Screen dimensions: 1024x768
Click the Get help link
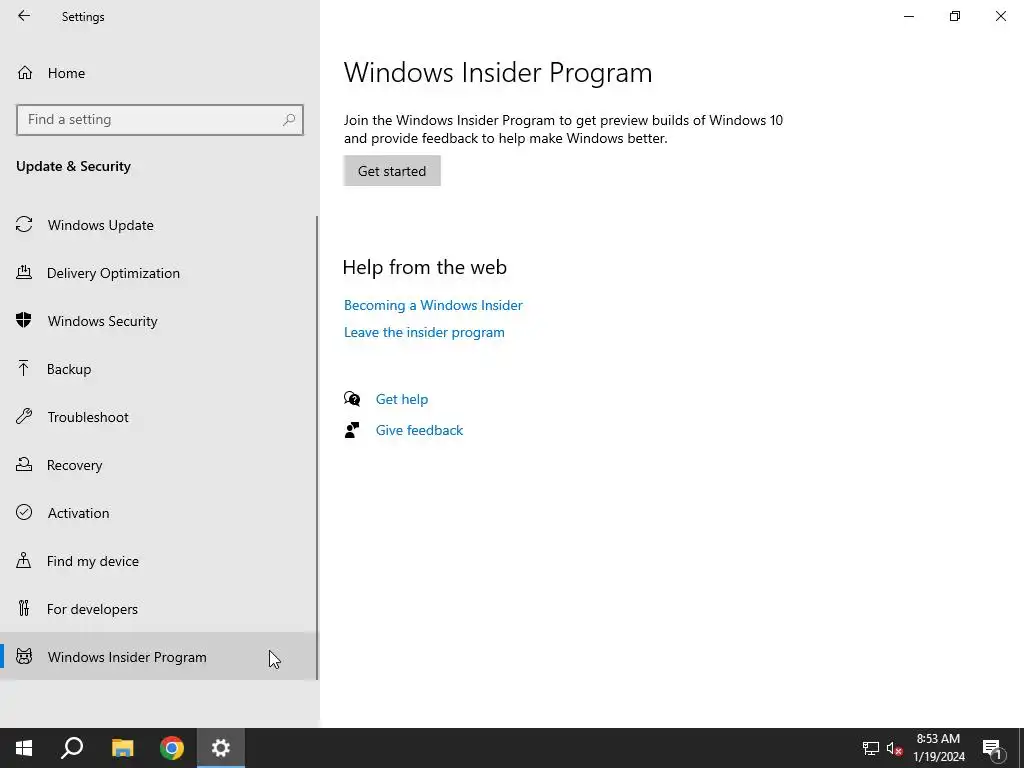pyautogui.click(x=402, y=399)
